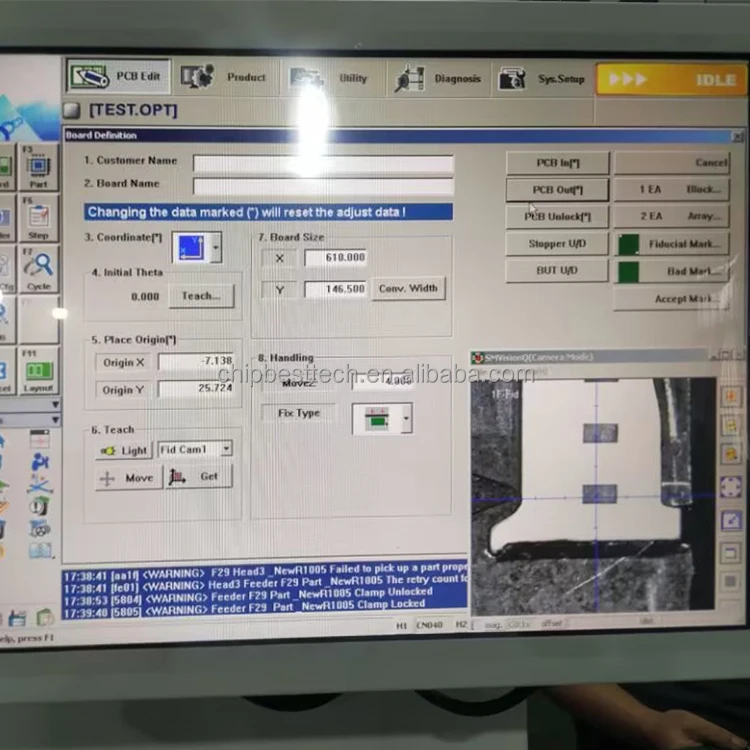Screen dimensions: 750x750
Task: Click the Board Name input field
Action: pos(322,186)
